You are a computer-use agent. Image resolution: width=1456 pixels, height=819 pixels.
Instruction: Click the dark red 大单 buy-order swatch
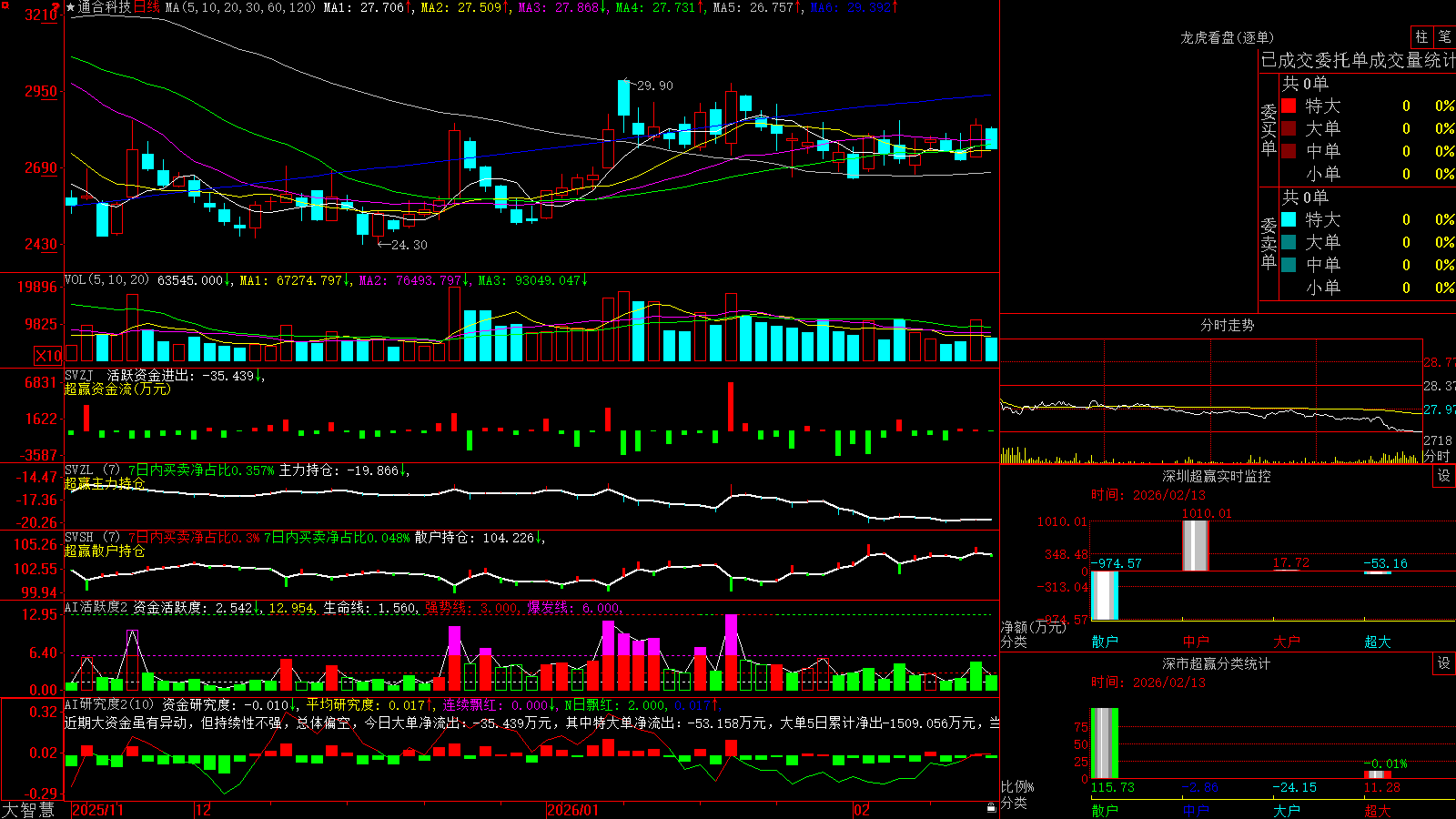(1289, 128)
